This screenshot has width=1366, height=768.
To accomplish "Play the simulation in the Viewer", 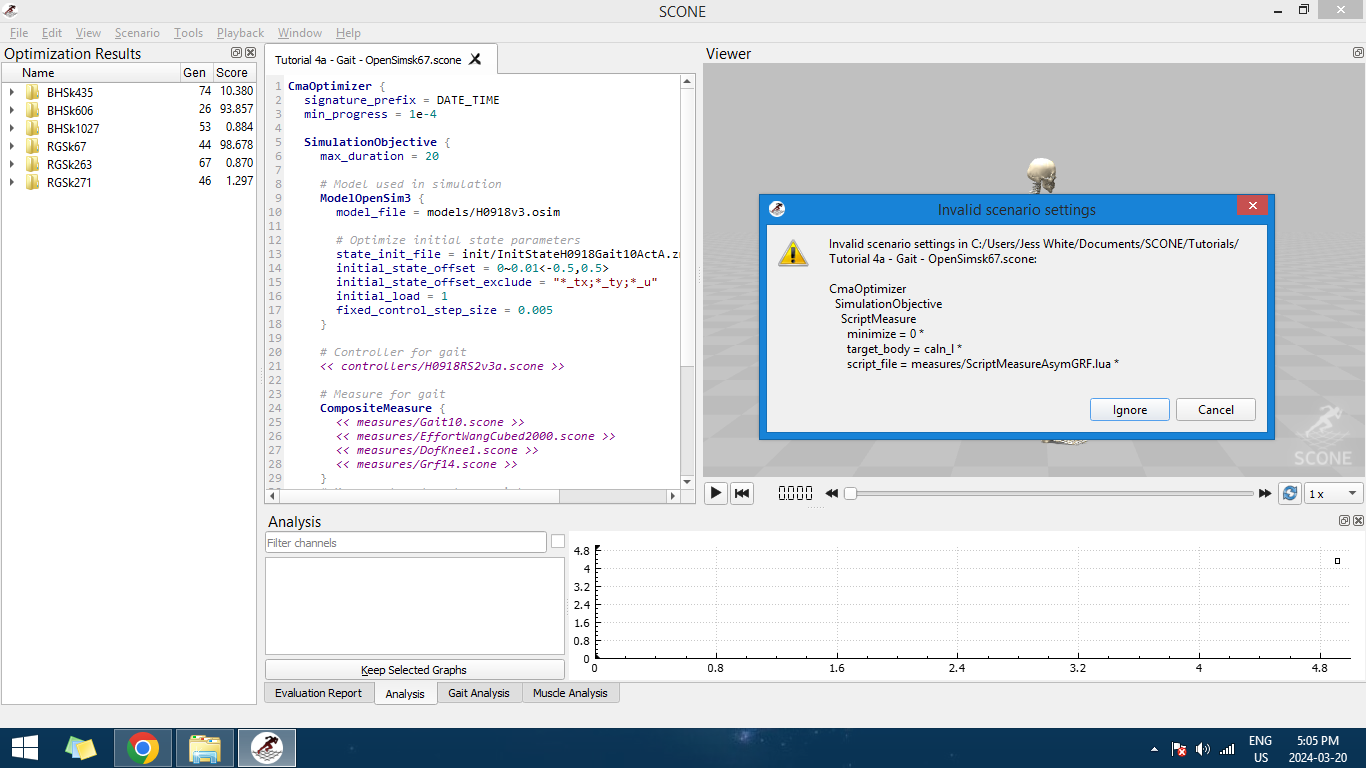I will pyautogui.click(x=716, y=493).
